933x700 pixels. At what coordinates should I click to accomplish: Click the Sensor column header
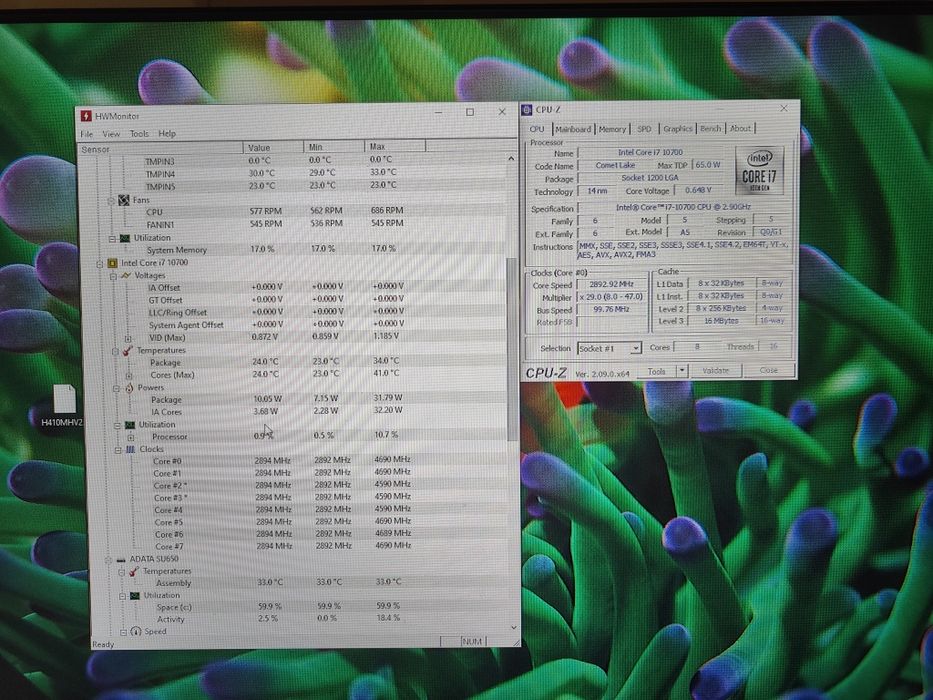[161, 149]
